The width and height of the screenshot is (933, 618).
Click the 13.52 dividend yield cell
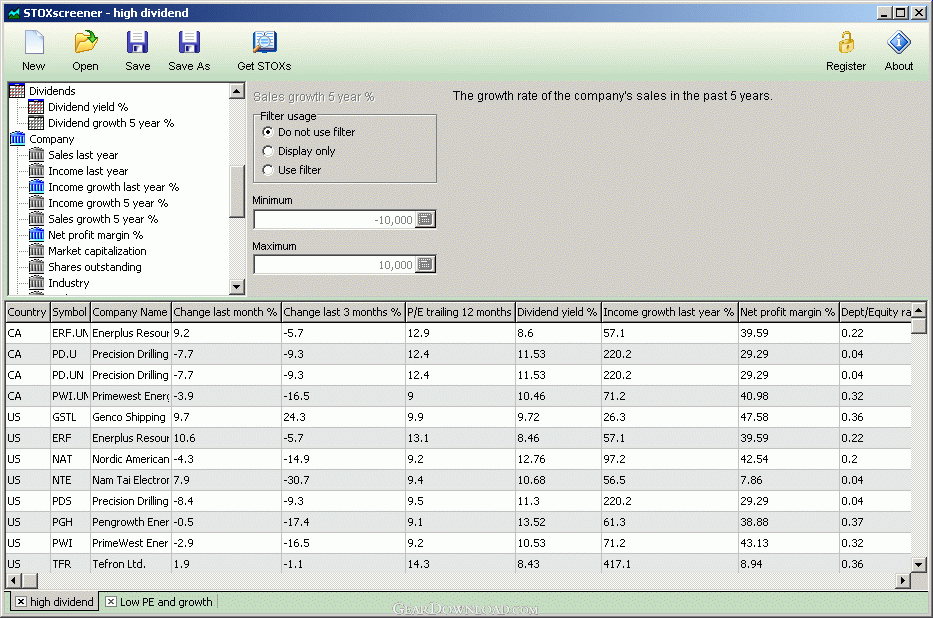558,522
